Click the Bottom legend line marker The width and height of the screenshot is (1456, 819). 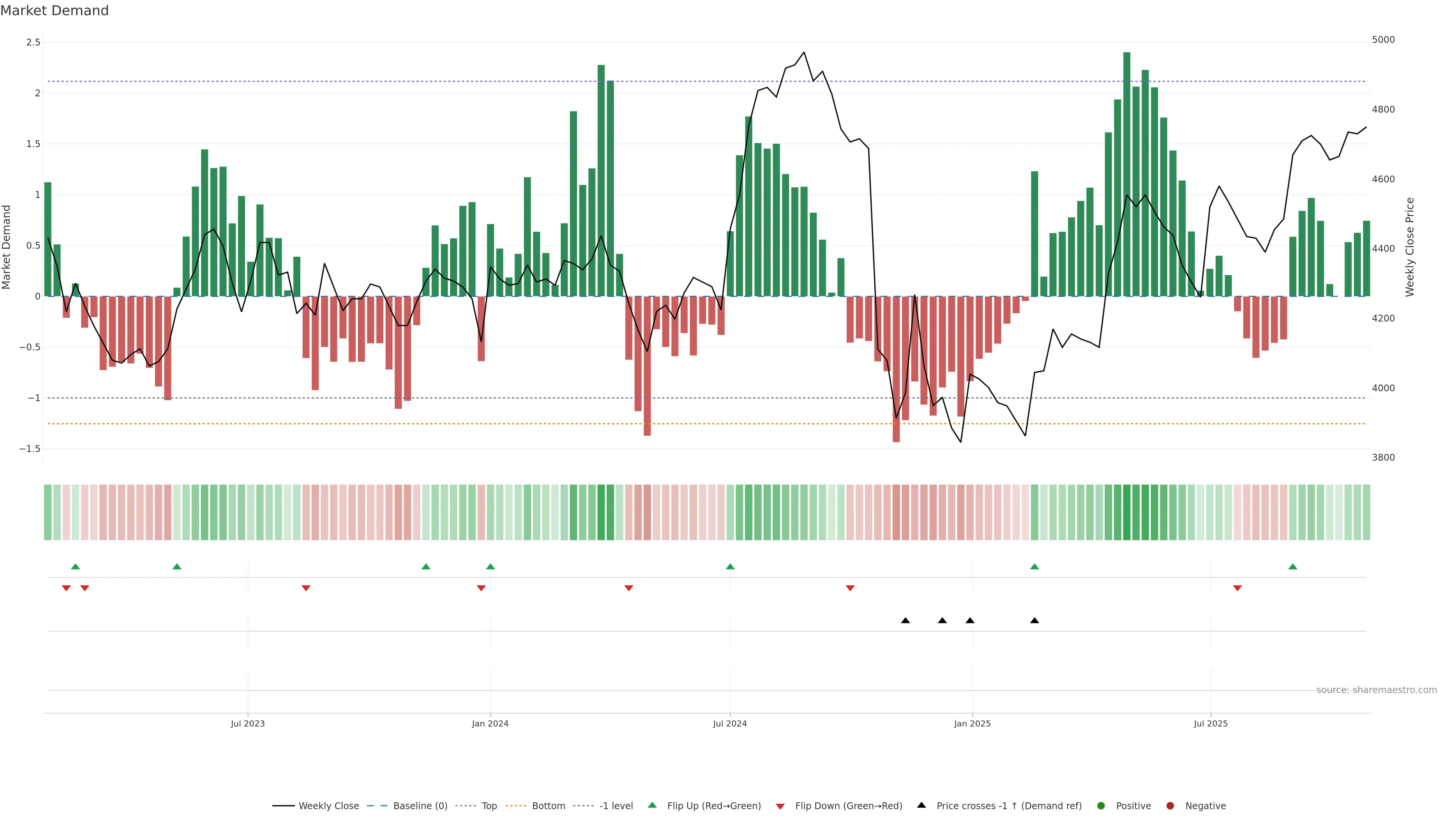point(516,806)
